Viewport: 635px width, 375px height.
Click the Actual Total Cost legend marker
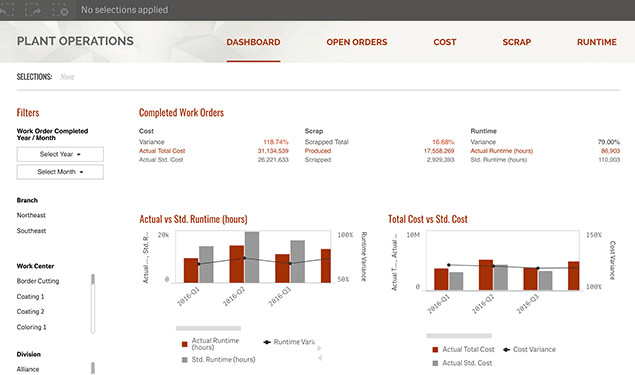pos(435,349)
